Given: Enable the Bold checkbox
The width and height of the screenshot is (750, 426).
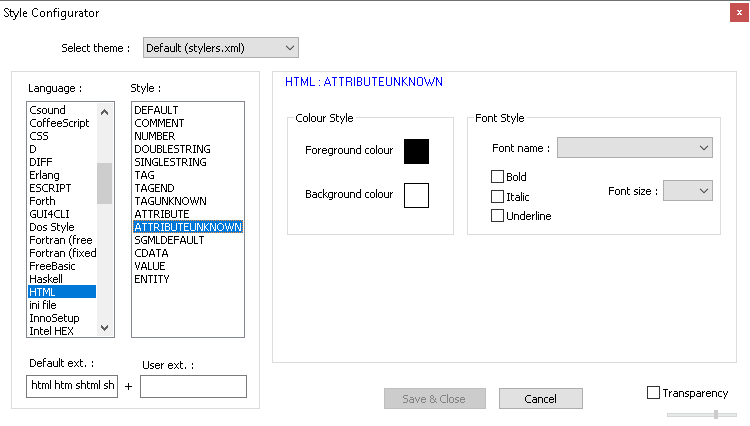Looking at the screenshot, I should (x=497, y=177).
